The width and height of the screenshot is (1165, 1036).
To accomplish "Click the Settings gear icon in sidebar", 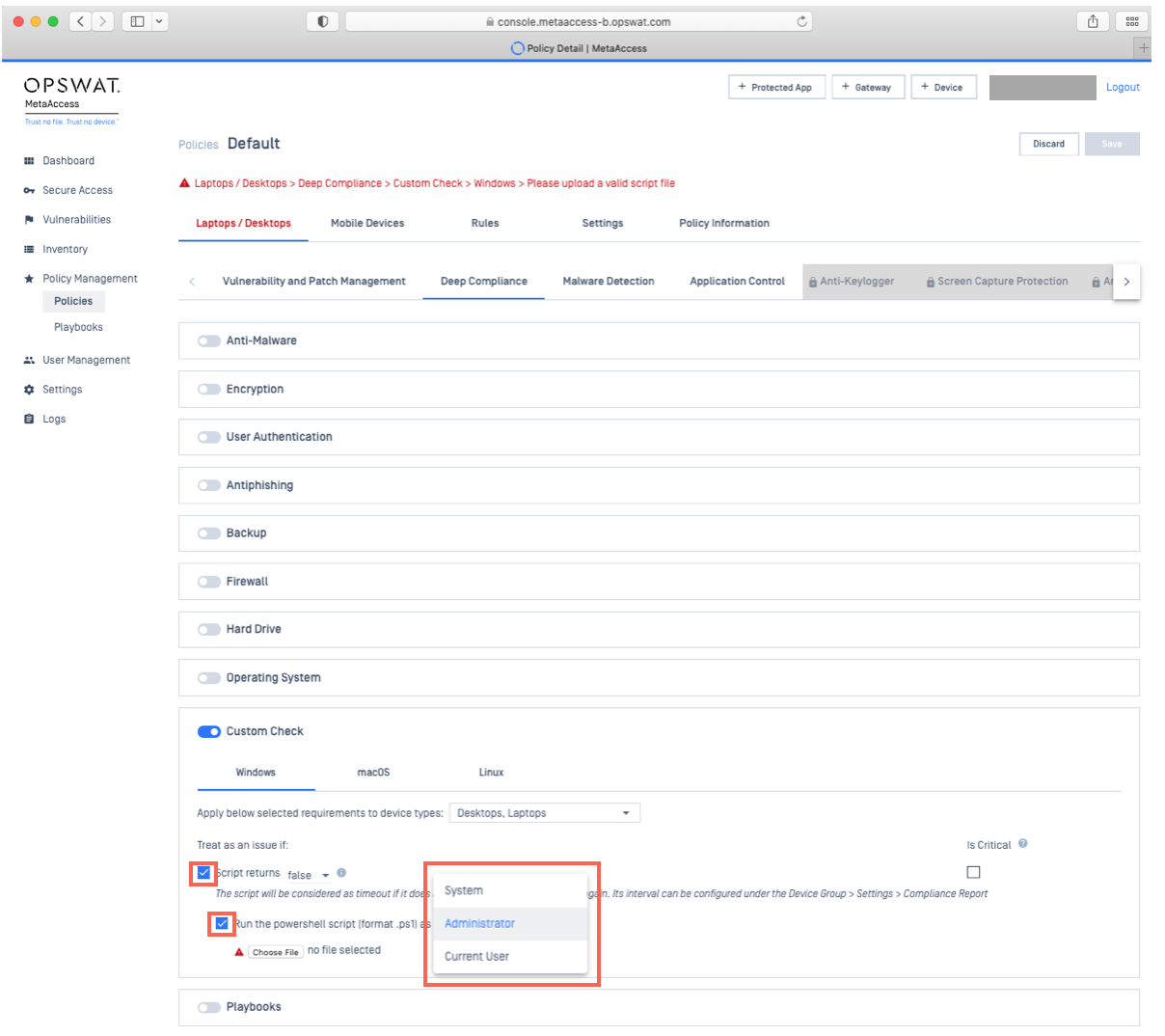I will (x=29, y=390).
